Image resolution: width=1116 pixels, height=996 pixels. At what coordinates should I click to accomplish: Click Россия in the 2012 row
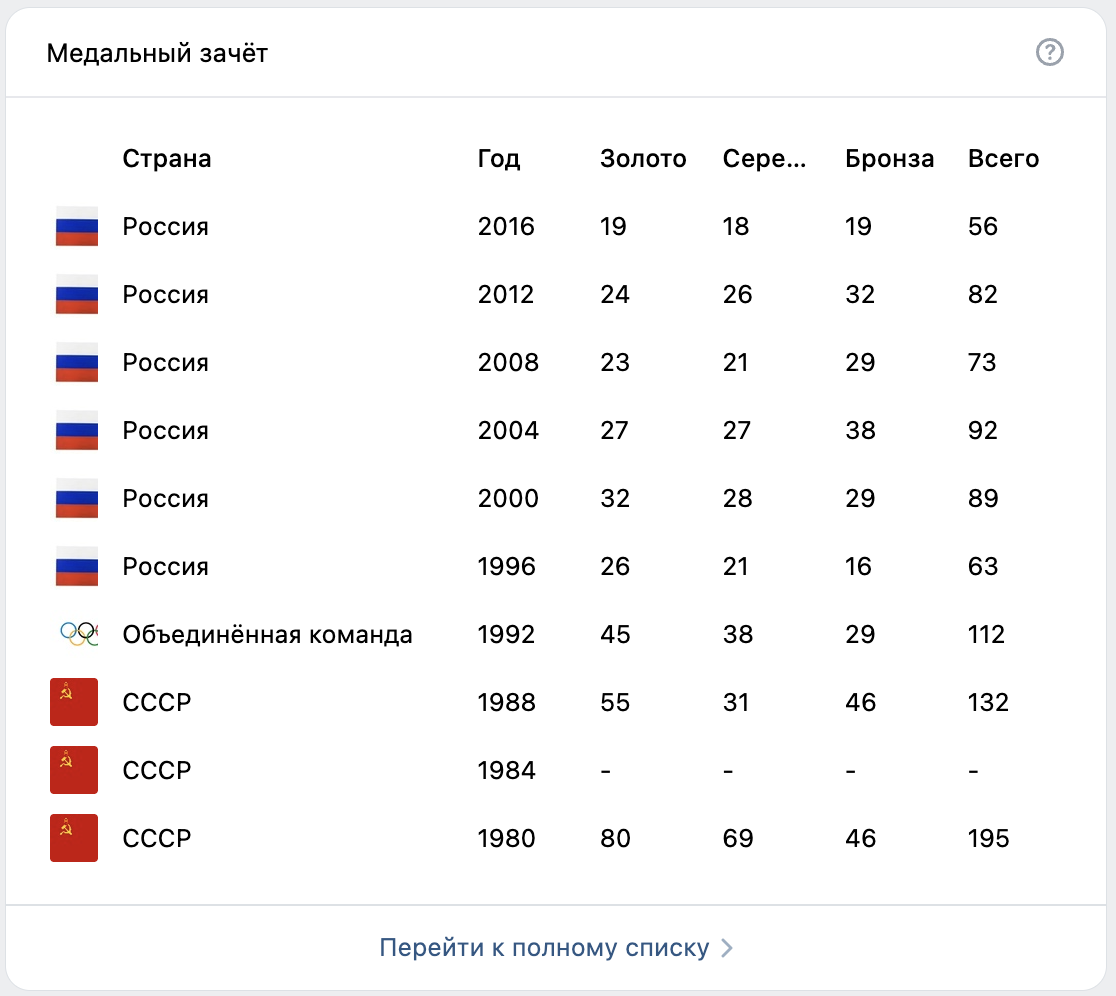click(165, 295)
